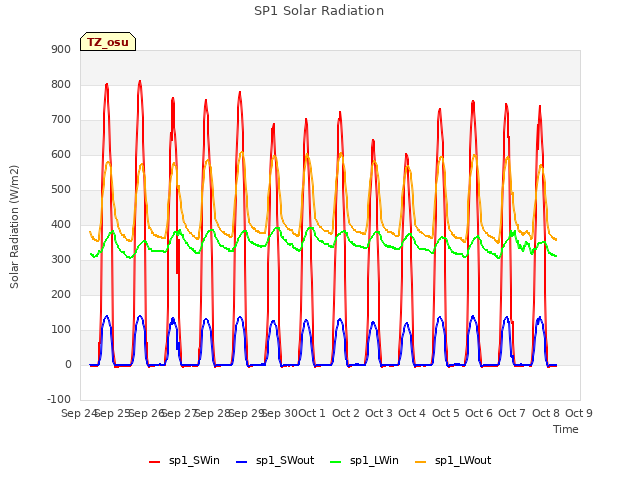Click the Oct 9 x-axis tick label
This screenshot has width=640, height=480.
579,413
